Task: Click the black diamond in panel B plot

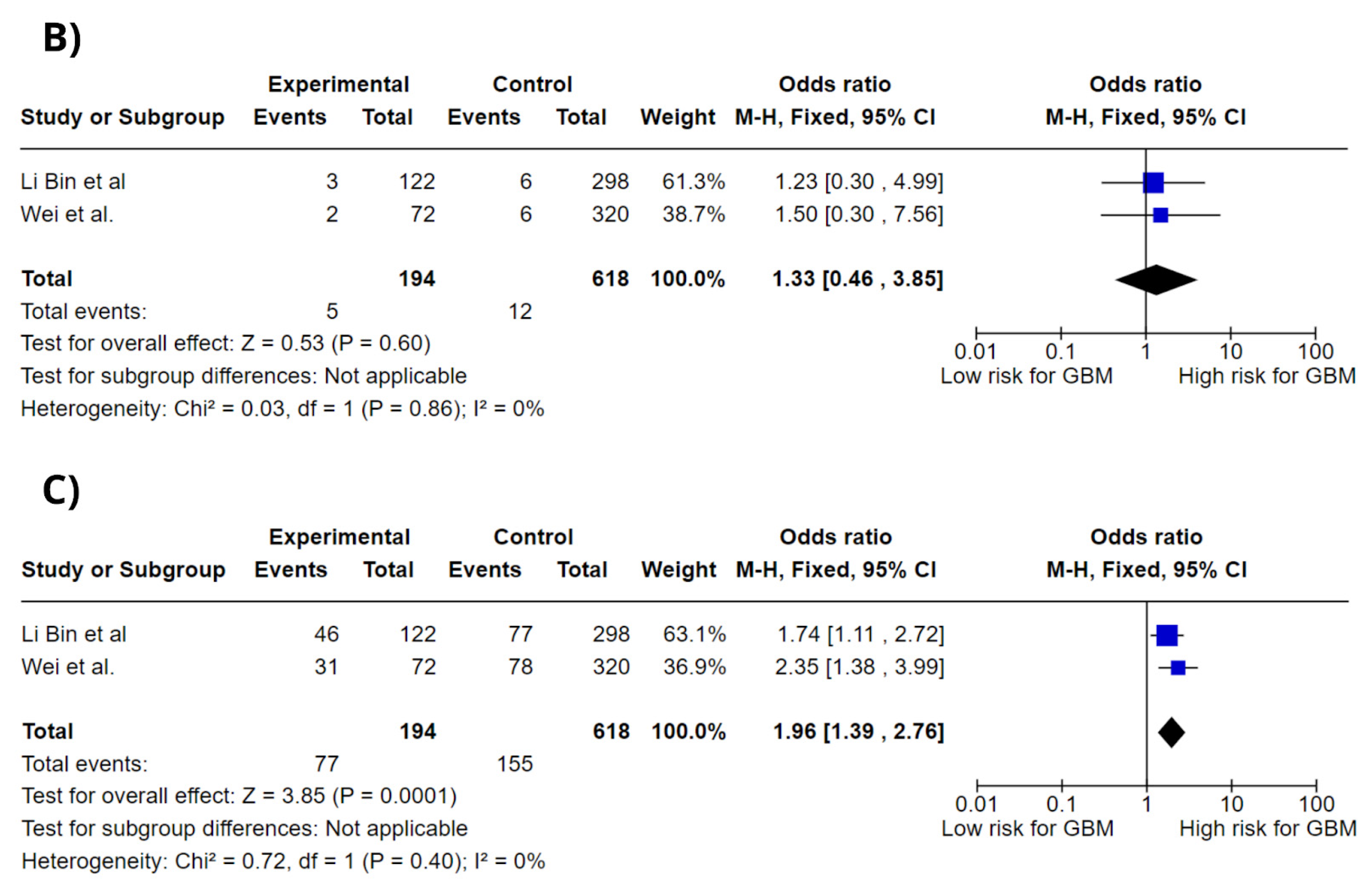Action: (1156, 280)
